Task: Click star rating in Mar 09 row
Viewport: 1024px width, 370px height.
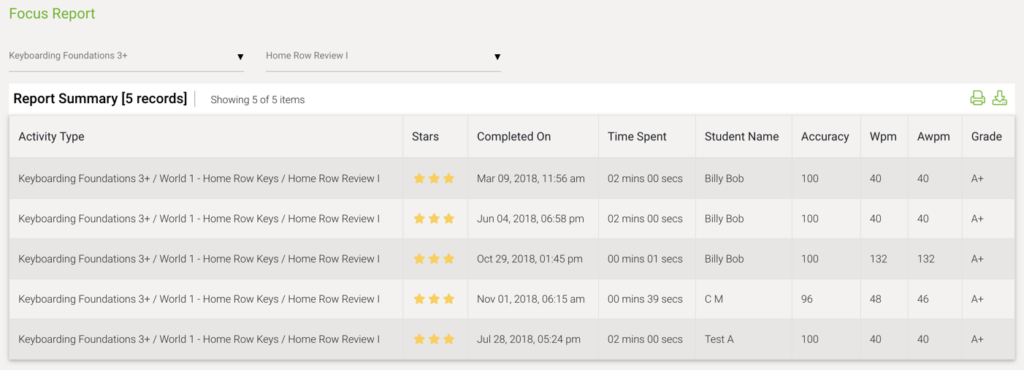Action: 434,178
